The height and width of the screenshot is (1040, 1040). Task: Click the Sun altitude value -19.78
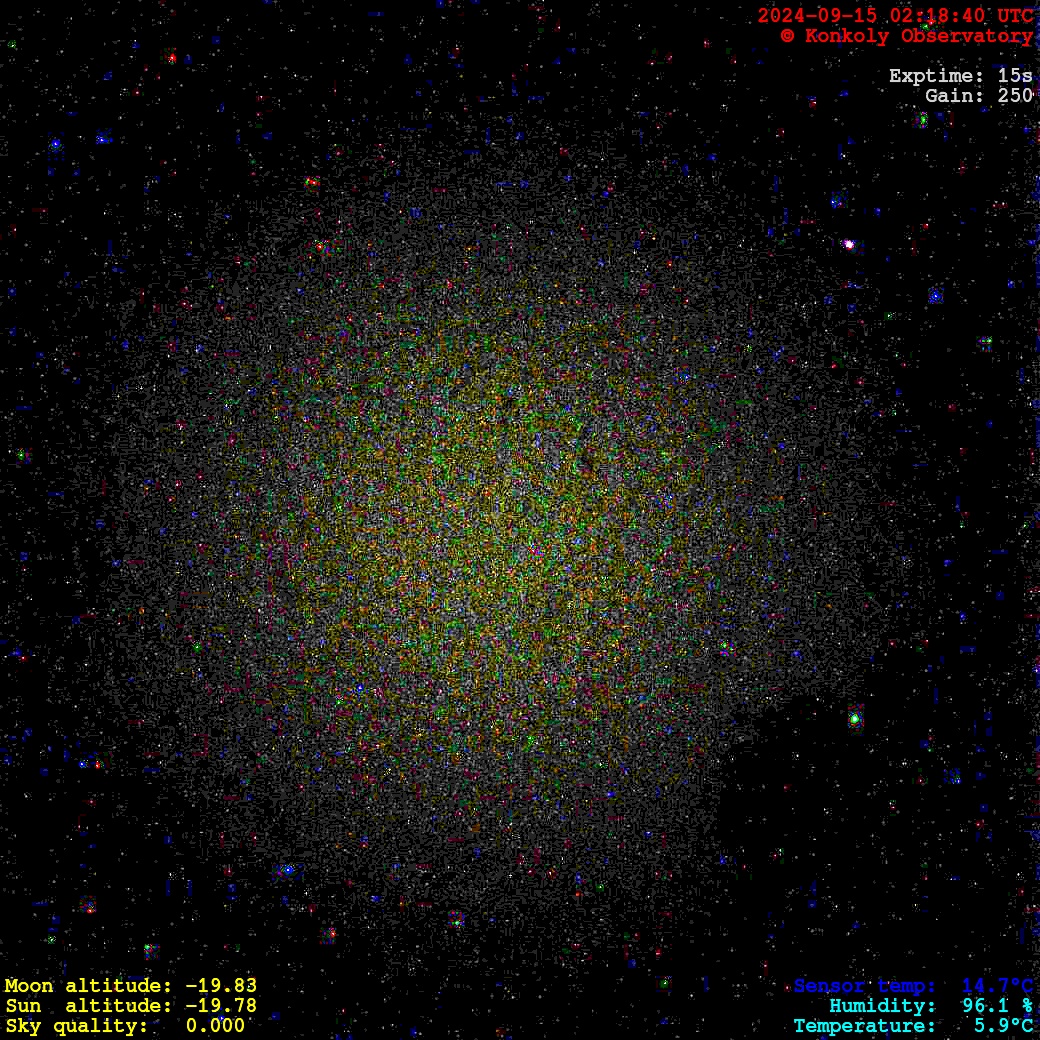click(x=221, y=1006)
